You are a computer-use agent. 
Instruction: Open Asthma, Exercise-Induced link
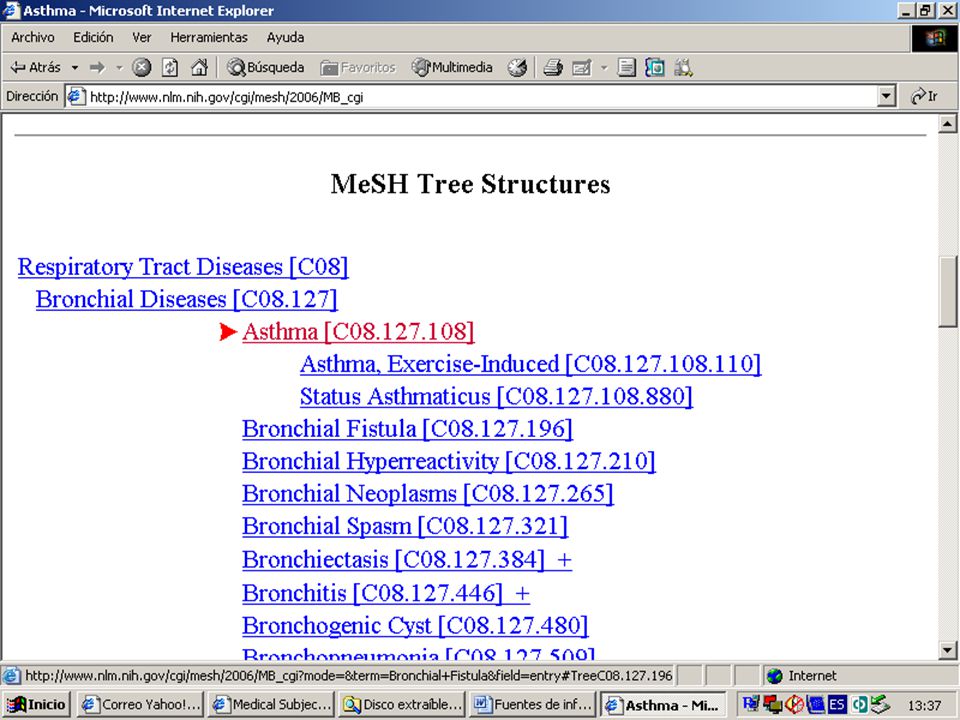click(x=531, y=364)
